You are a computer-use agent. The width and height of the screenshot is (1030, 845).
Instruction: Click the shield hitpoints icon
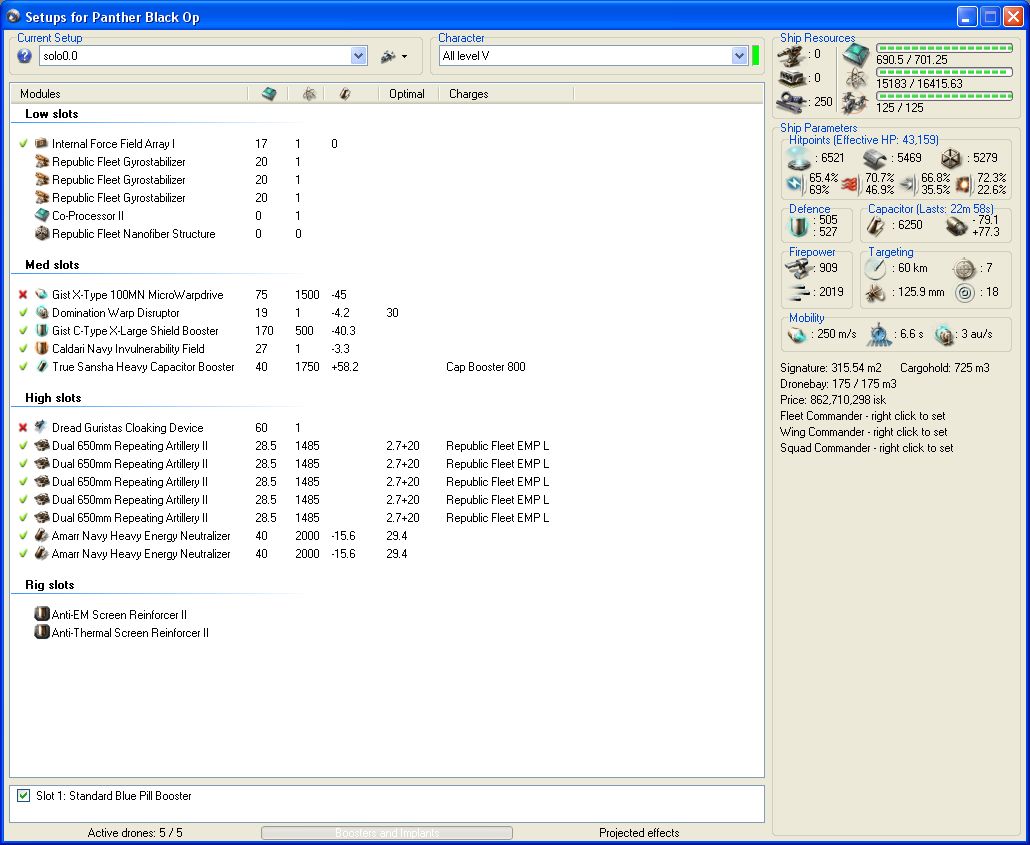(799, 158)
